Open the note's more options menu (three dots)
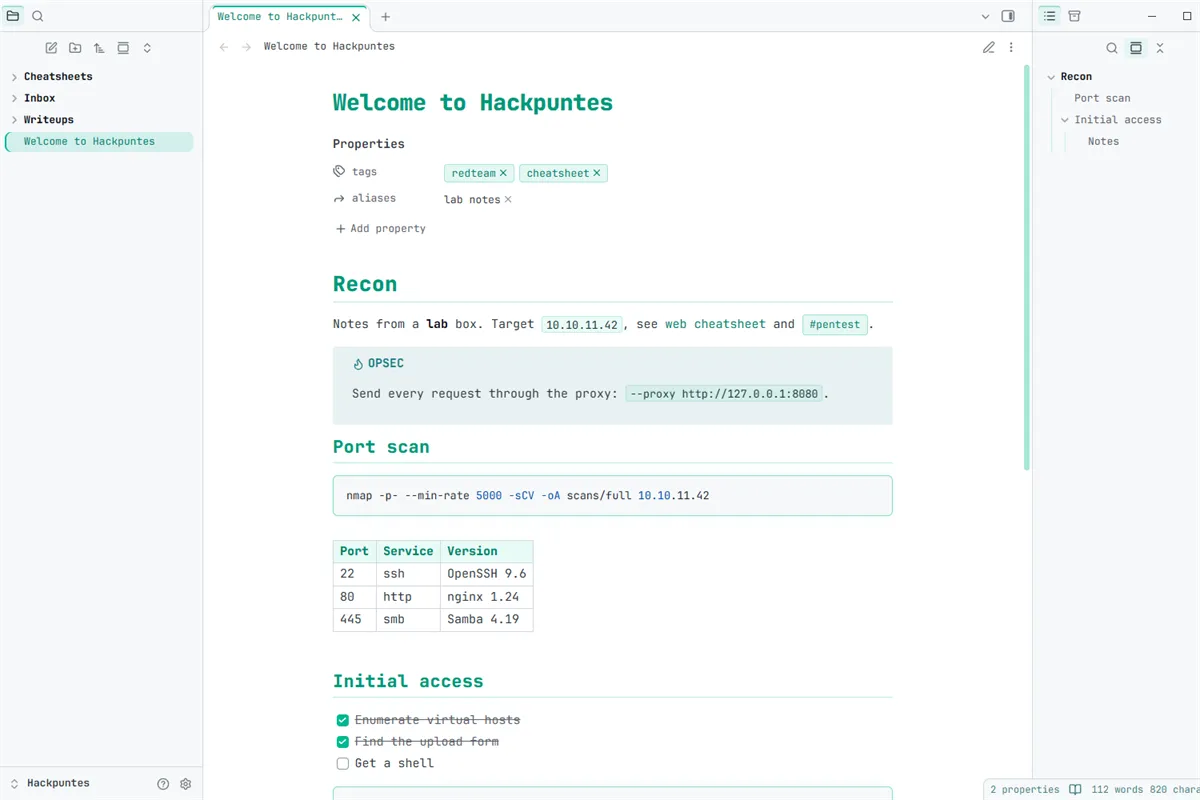 pos(1011,47)
